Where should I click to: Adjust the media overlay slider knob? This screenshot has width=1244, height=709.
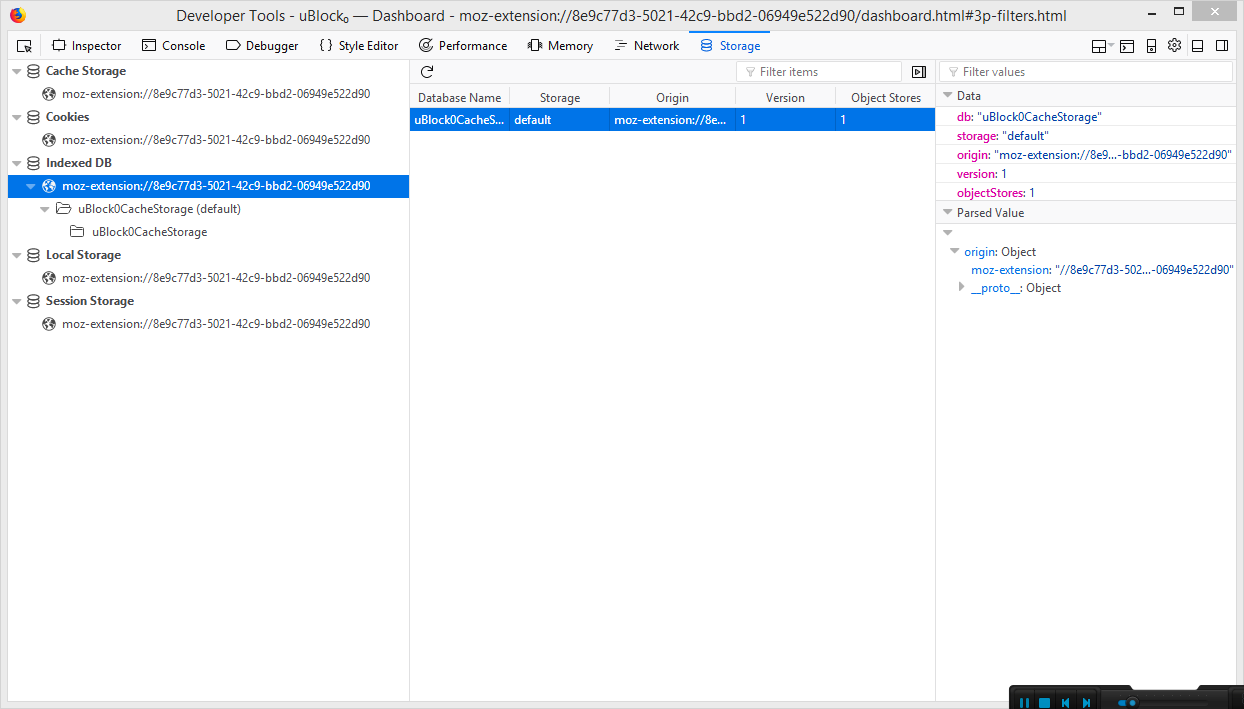pos(1132,702)
